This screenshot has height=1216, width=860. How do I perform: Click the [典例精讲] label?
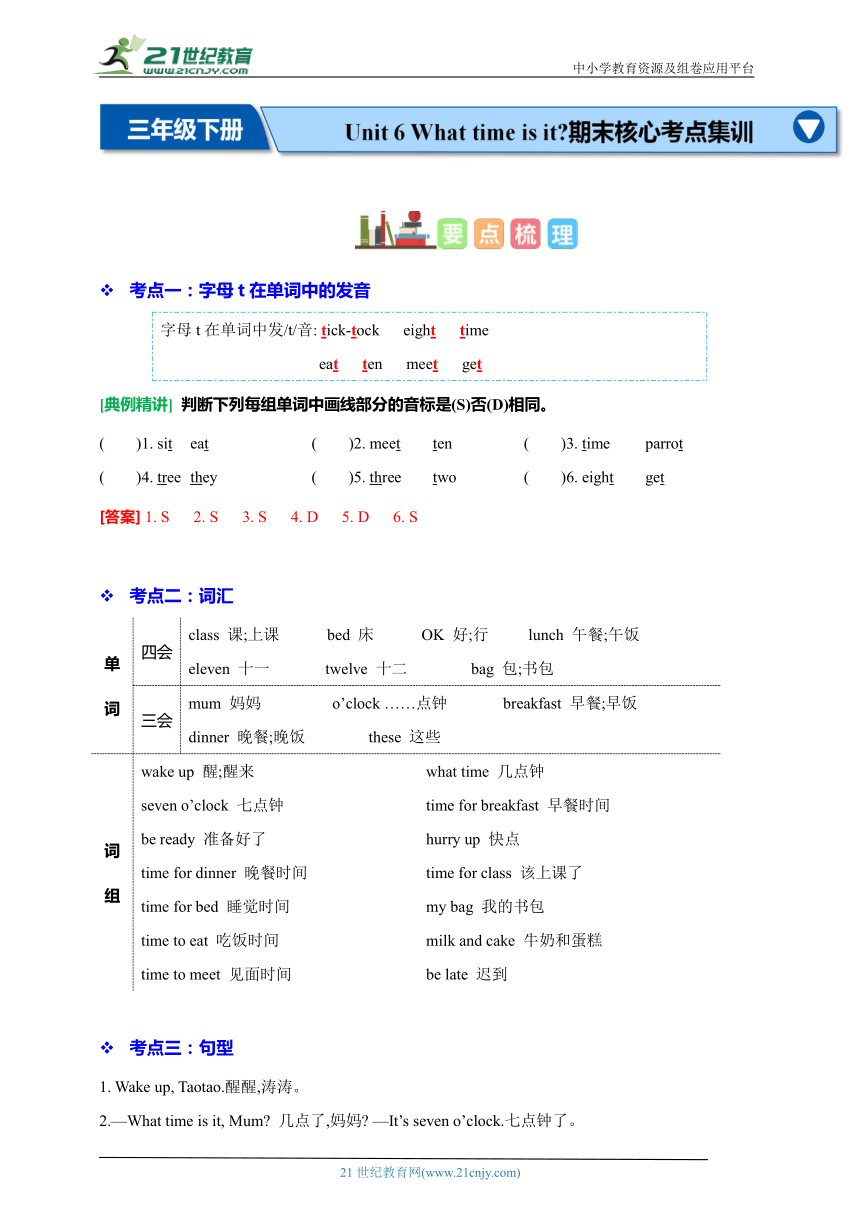pos(137,406)
